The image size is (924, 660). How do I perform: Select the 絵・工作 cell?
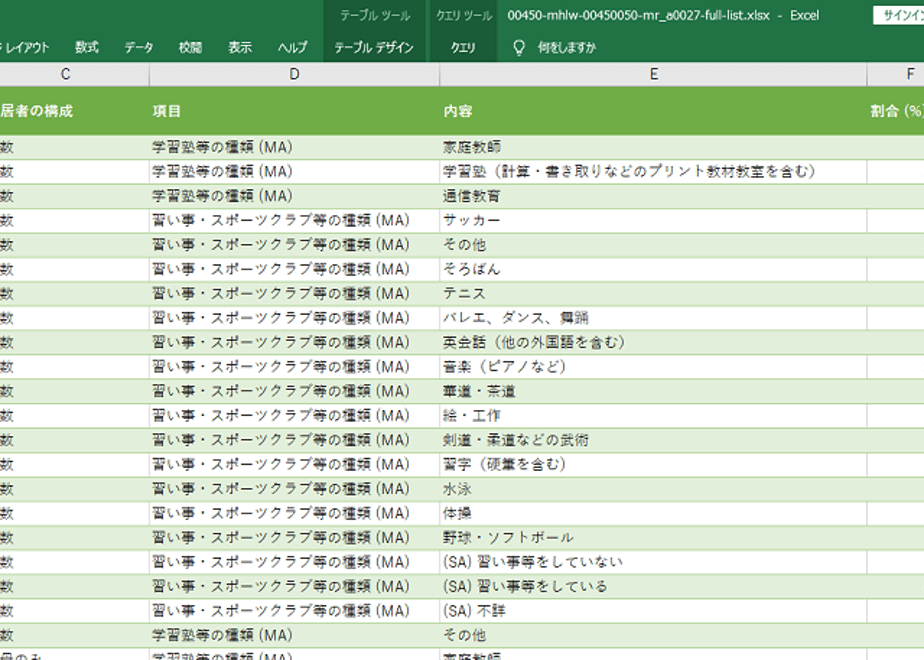tap(653, 416)
